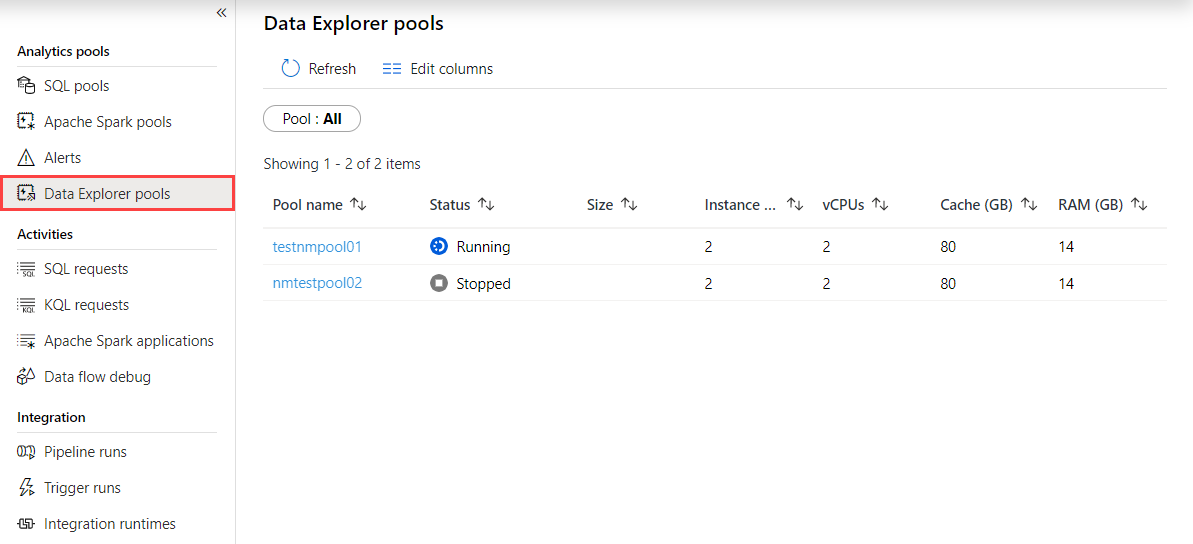This screenshot has height=544, width=1193.
Task: Click the vCPUs column header text
Action: pyautogui.click(x=844, y=205)
